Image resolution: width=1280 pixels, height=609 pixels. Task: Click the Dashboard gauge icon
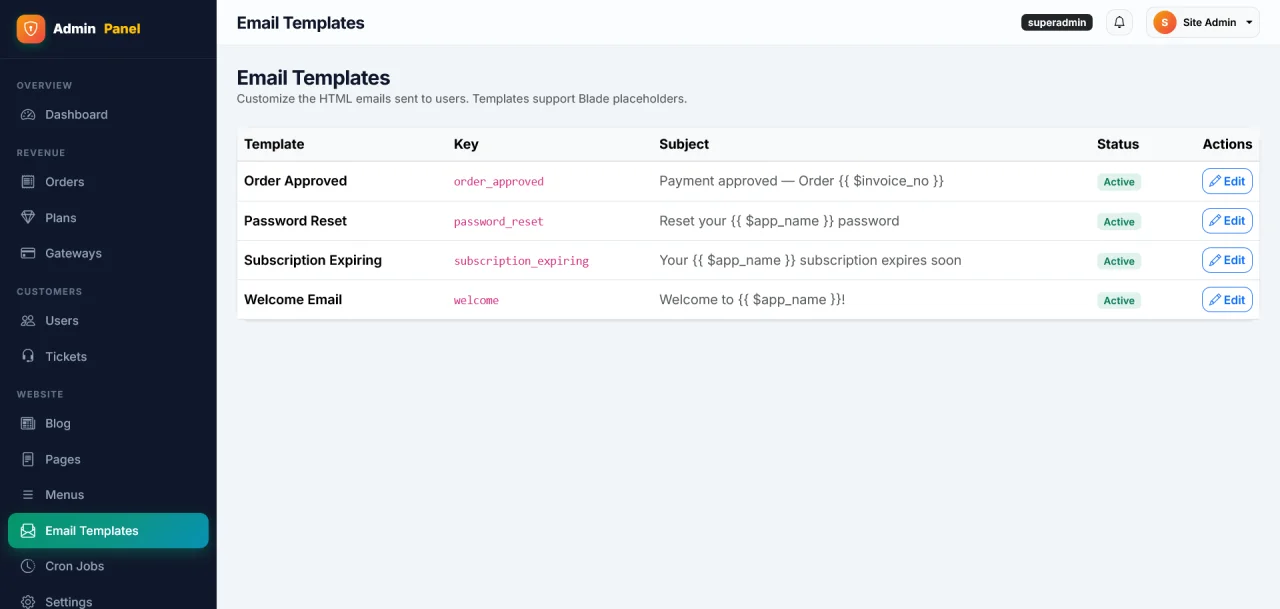[x=28, y=115]
